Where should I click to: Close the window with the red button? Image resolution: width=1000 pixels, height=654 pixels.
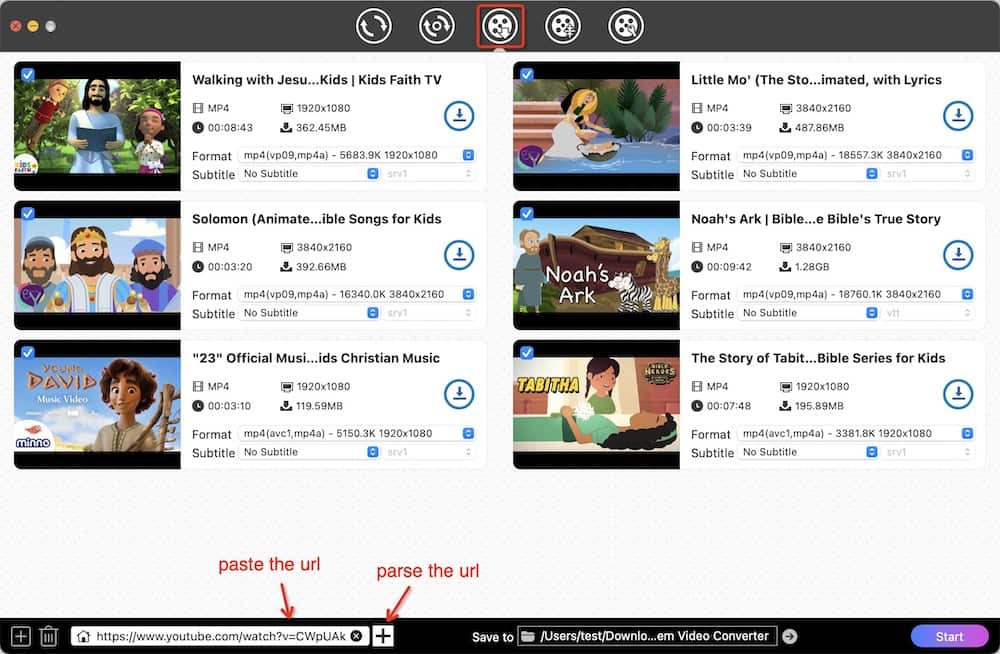pyautogui.click(x=16, y=26)
